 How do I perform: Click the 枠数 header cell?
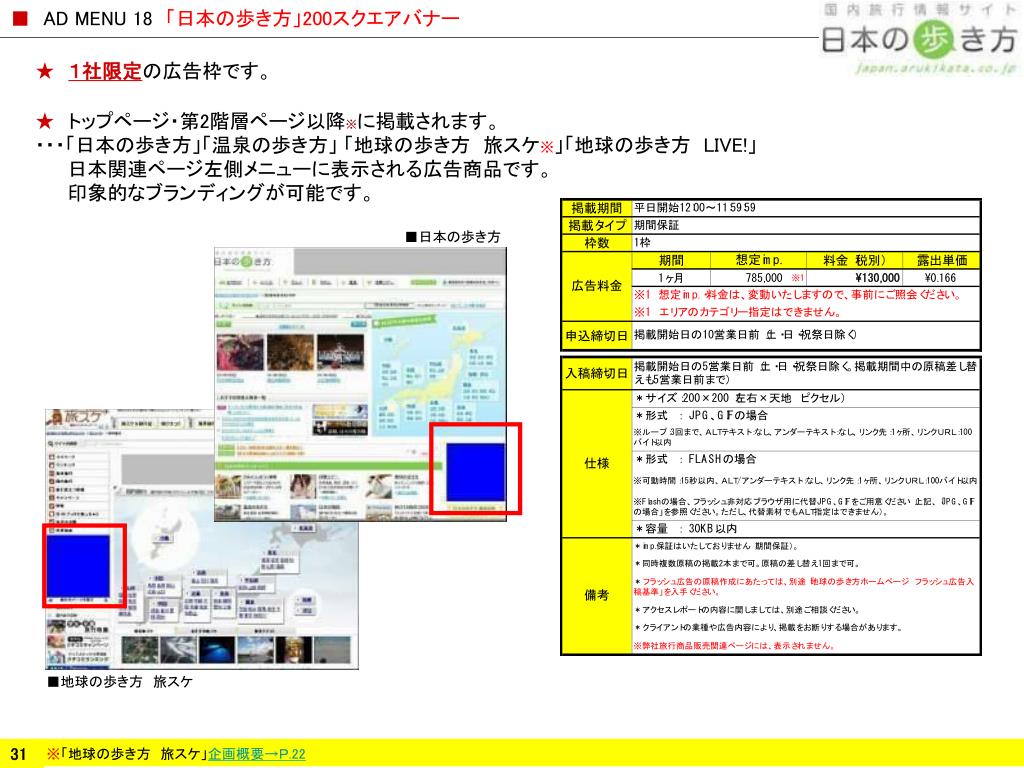click(x=596, y=243)
